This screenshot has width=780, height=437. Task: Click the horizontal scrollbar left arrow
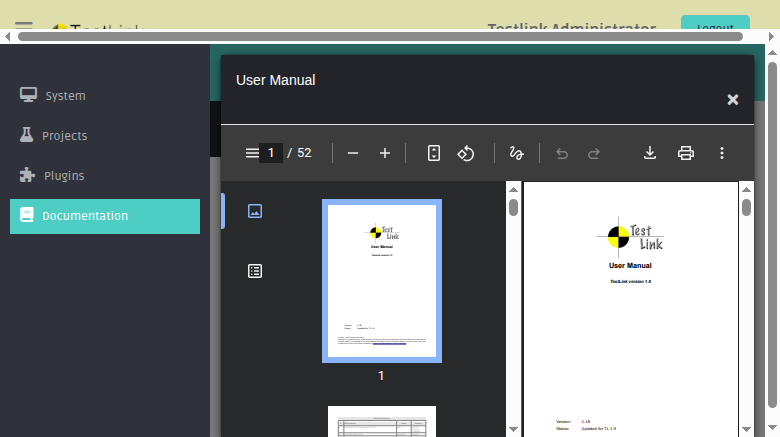tap(7, 36)
